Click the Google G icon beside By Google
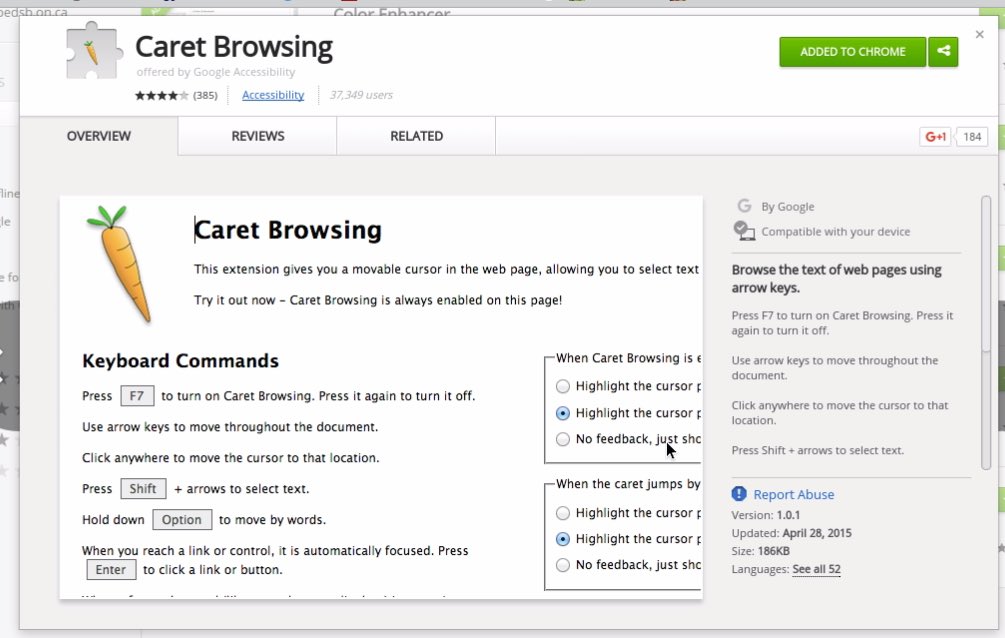1005x638 pixels. tap(744, 206)
